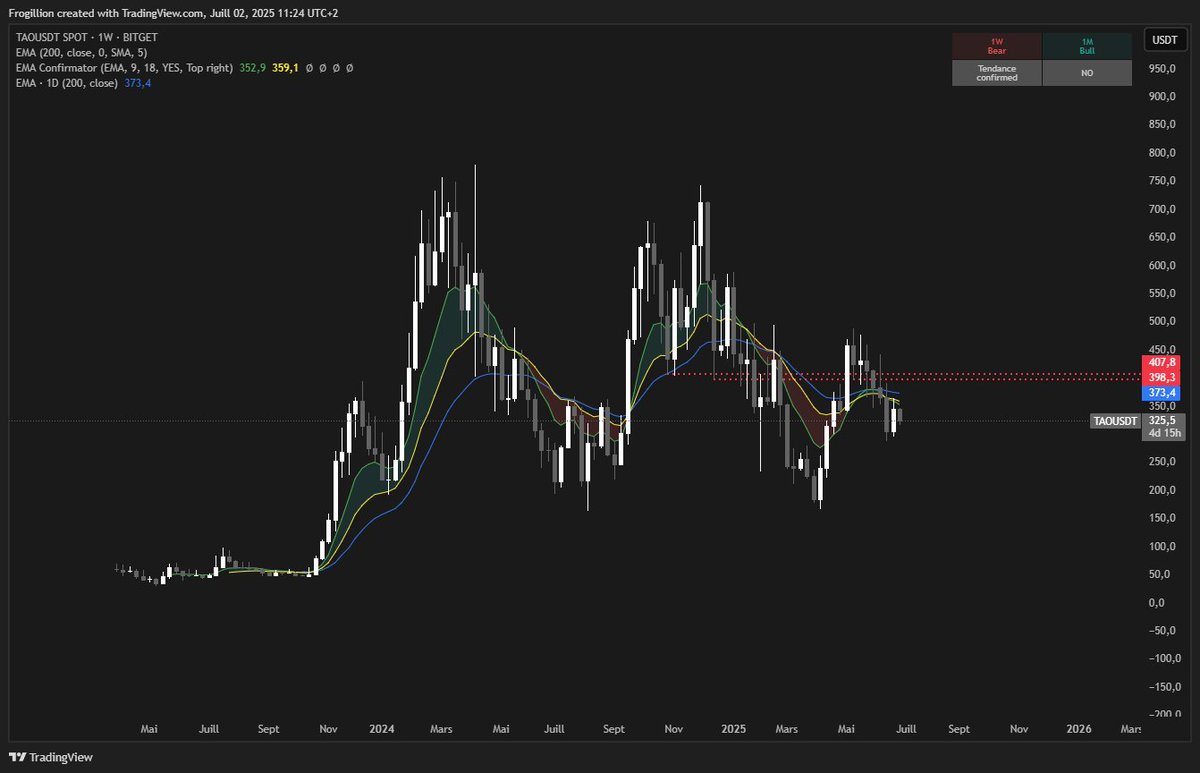The image size is (1200, 773).
Task: Click the yellow 359,1 indicator value
Action: pos(284,68)
